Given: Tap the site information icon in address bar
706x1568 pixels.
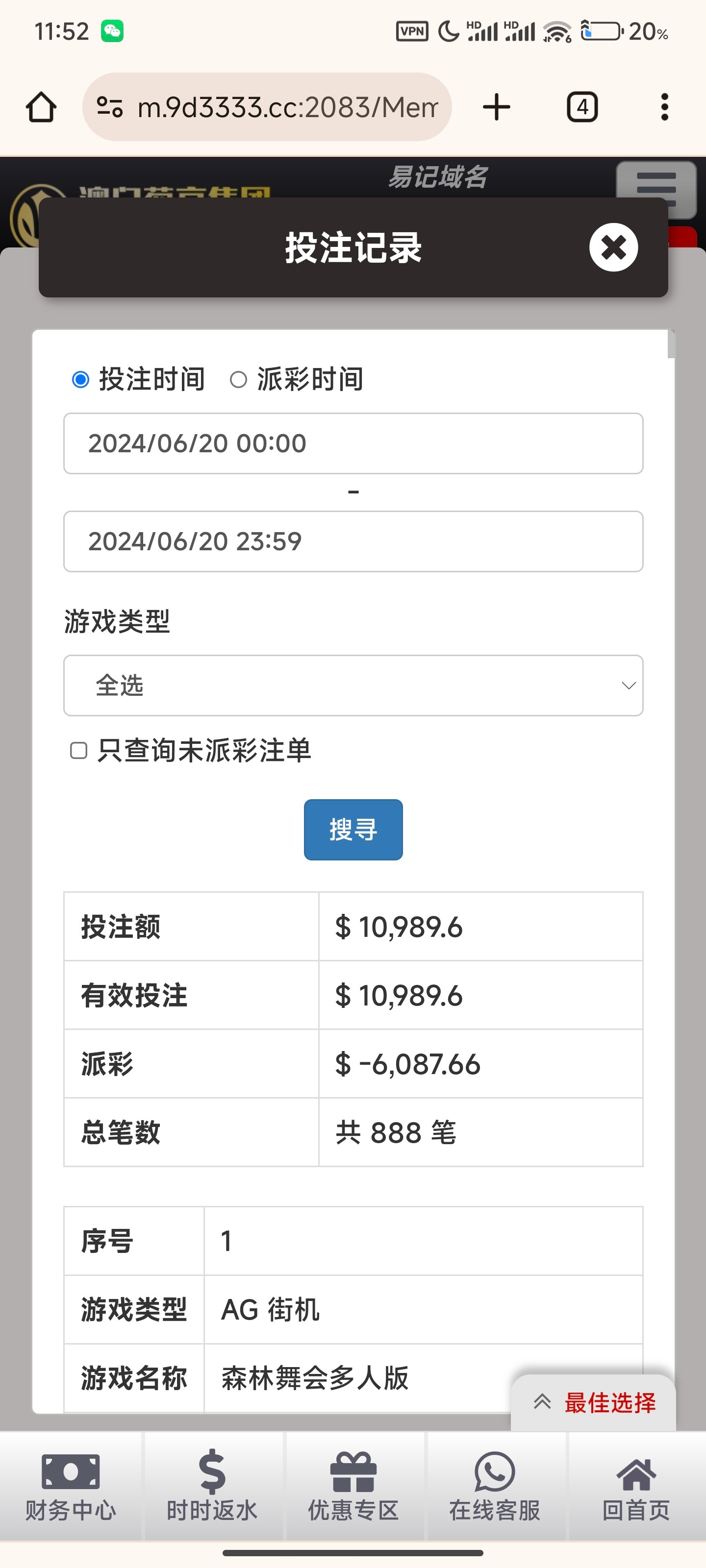Looking at the screenshot, I should (110, 107).
